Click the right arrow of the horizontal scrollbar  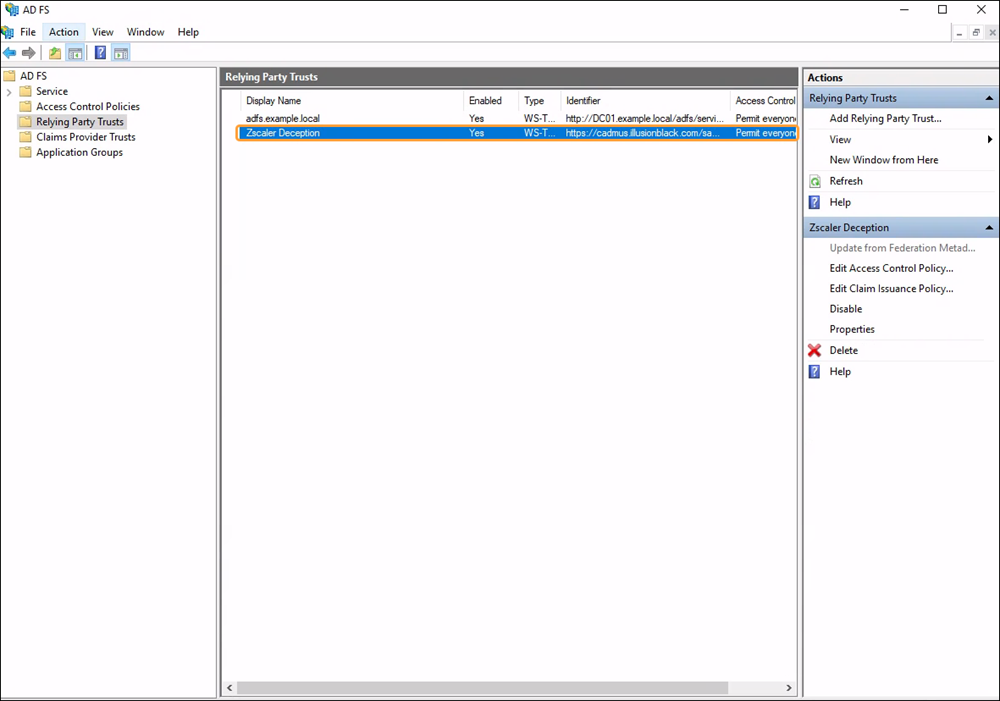pyautogui.click(x=790, y=688)
